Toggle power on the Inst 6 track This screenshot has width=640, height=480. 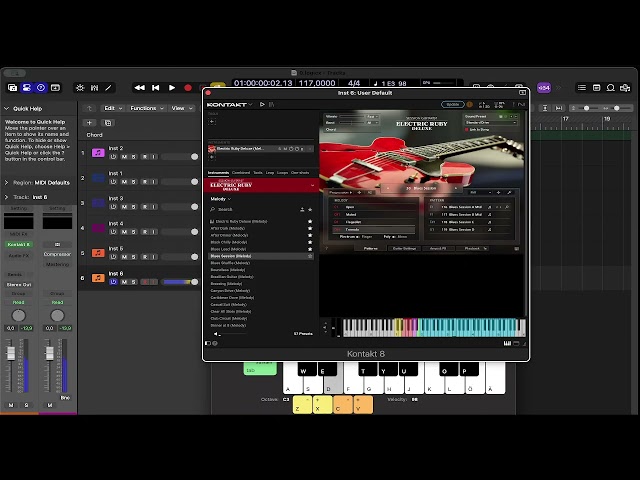[113, 282]
